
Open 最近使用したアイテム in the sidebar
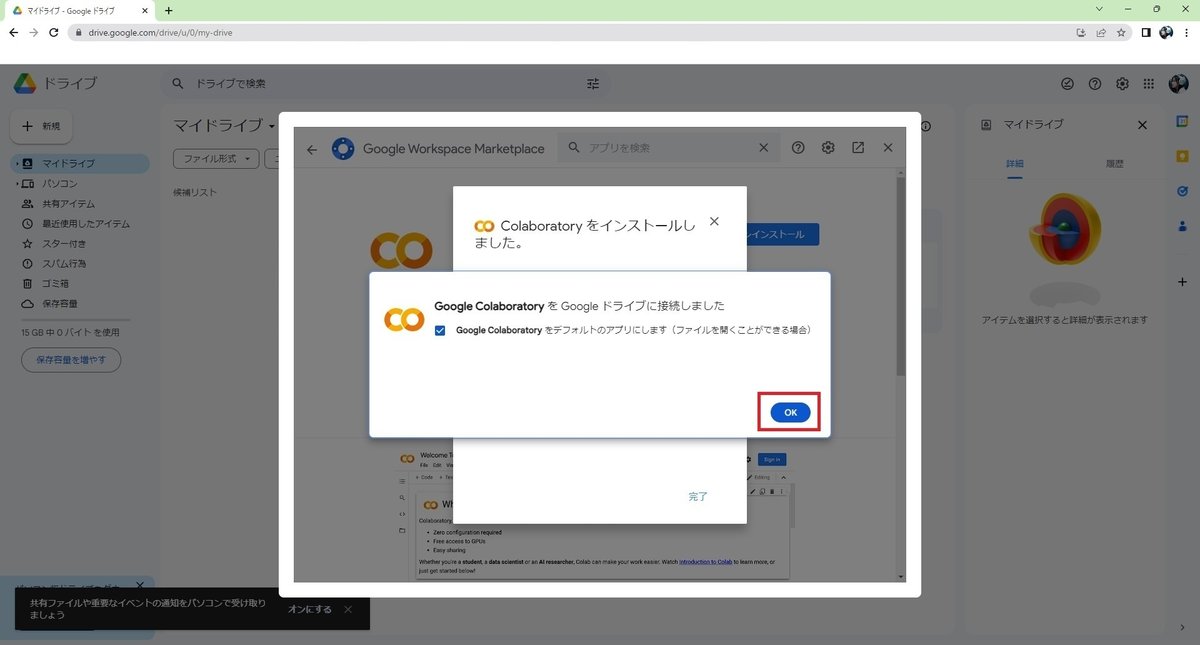pos(79,224)
